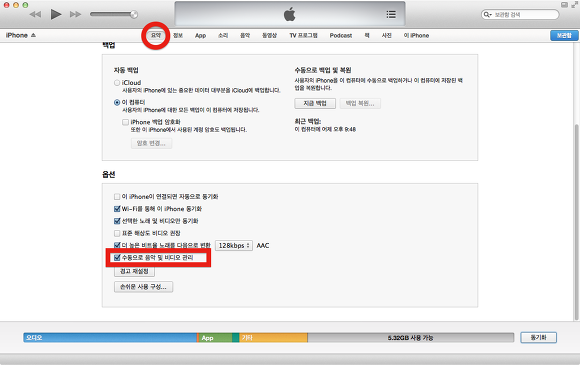Open the Up Next list icon
580x365 pixels.
pyautogui.click(x=391, y=14)
